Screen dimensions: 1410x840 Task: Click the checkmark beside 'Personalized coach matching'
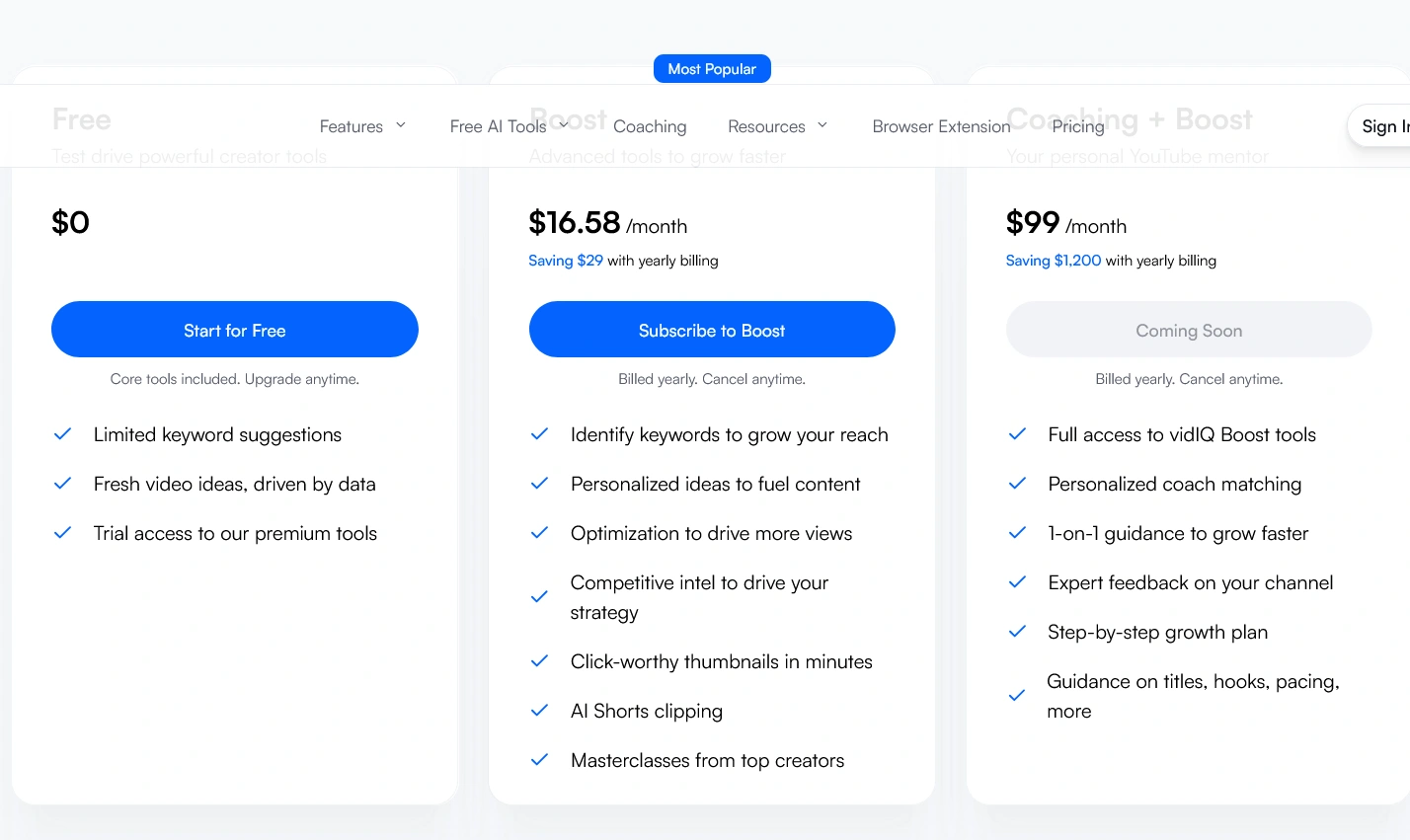1017,484
